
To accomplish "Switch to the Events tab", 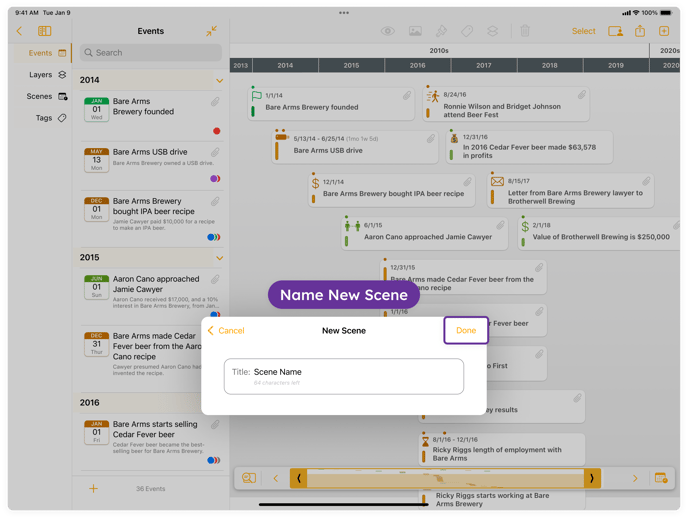I will click(43, 53).
